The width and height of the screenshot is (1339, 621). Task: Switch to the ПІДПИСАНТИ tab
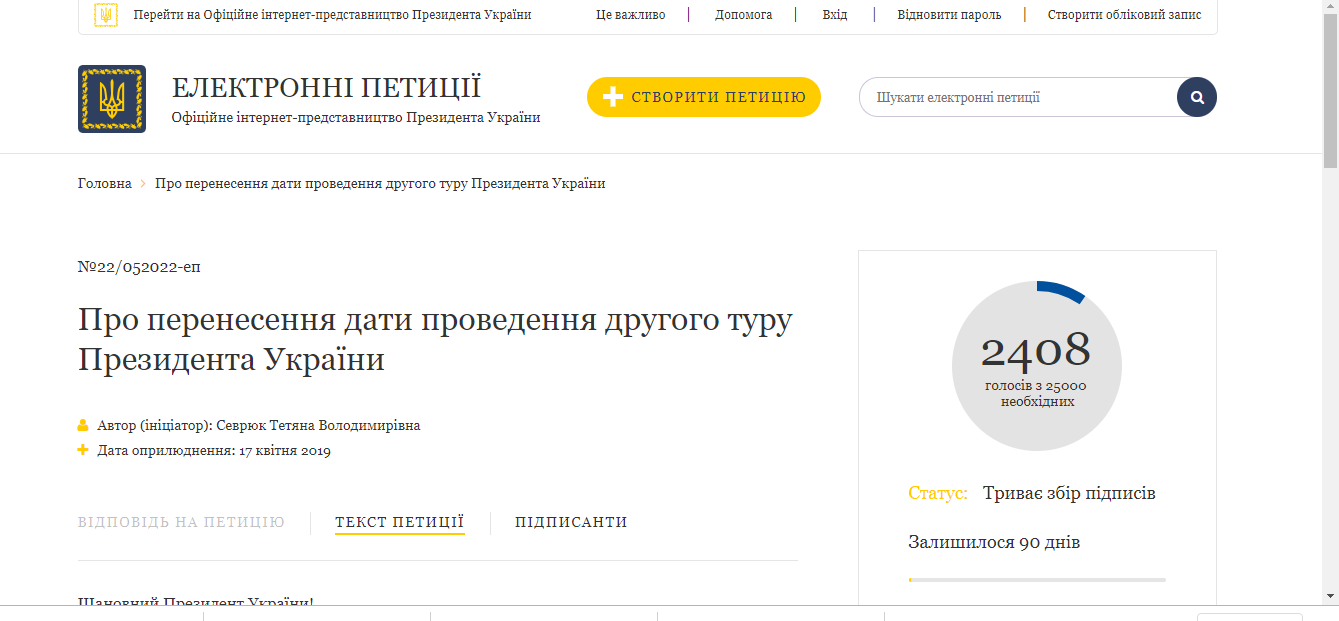point(570,521)
